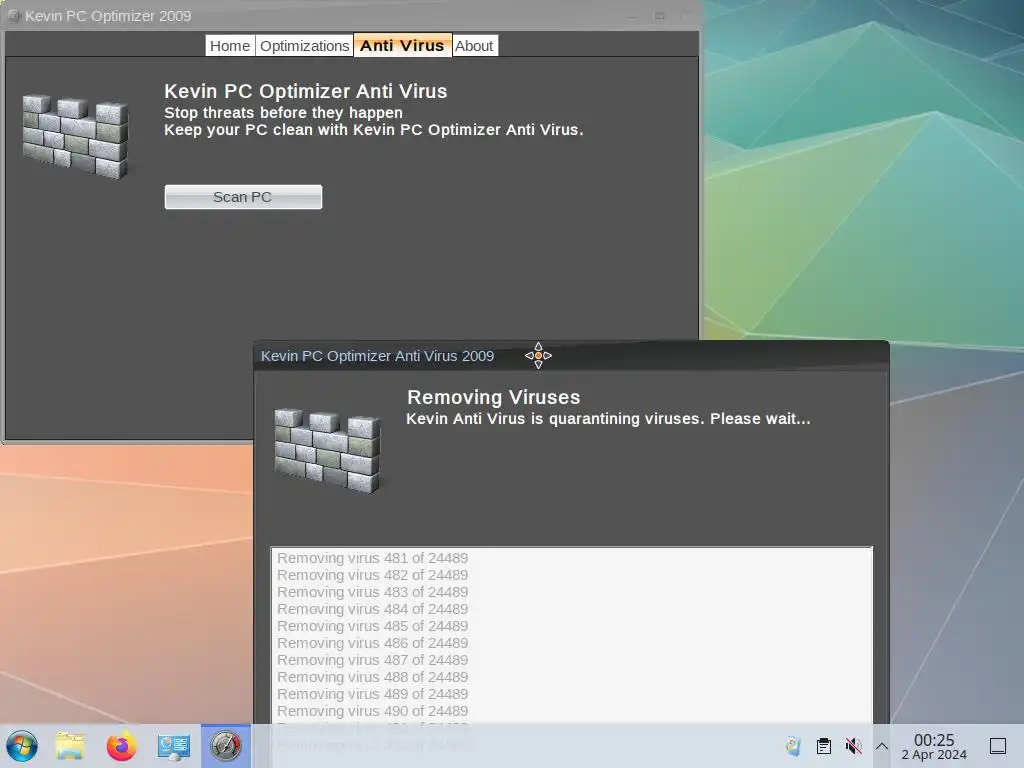
Task: Click the Scan PC button
Action: tap(243, 197)
